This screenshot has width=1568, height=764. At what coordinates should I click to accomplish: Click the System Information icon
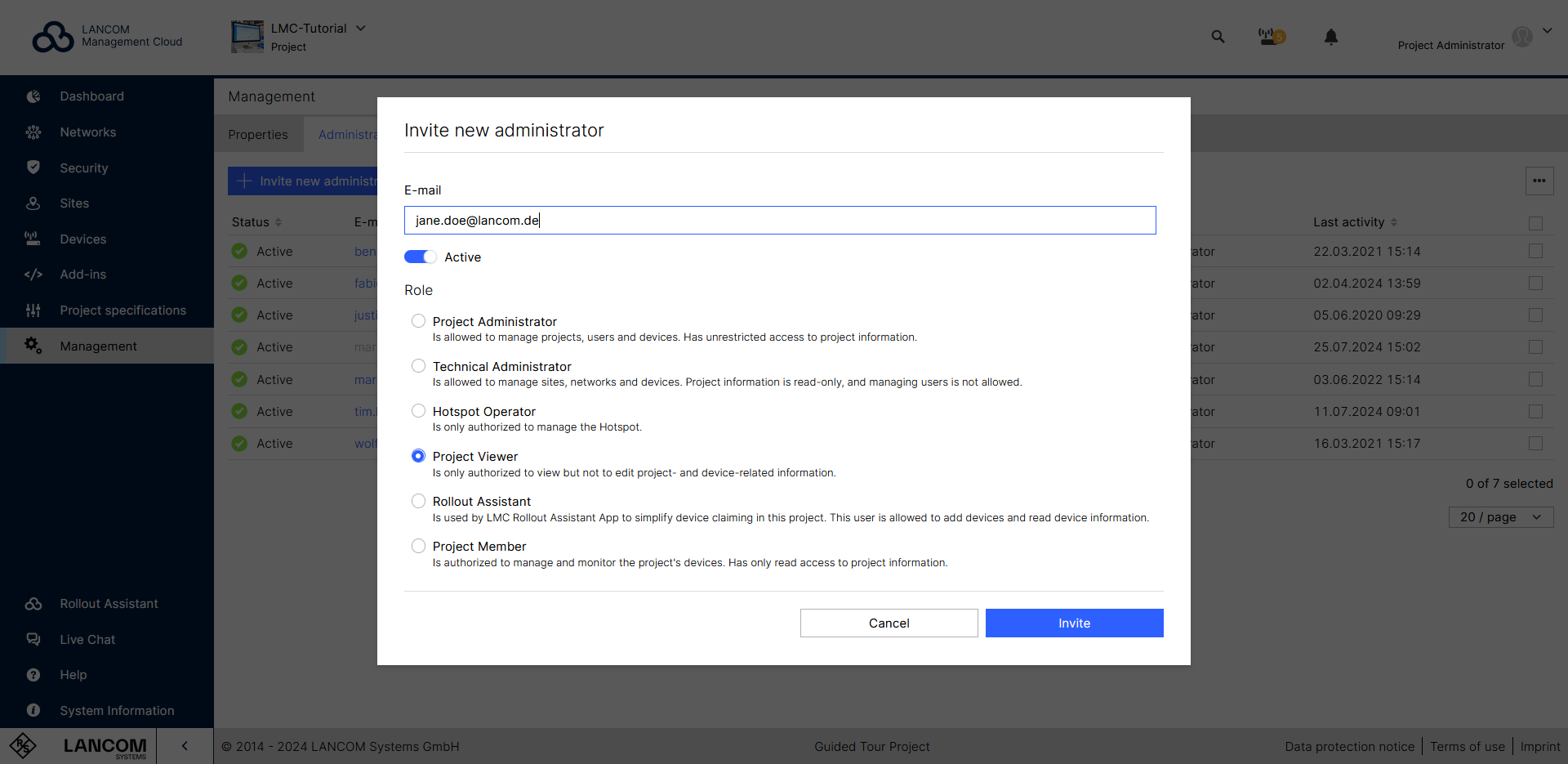(x=33, y=710)
